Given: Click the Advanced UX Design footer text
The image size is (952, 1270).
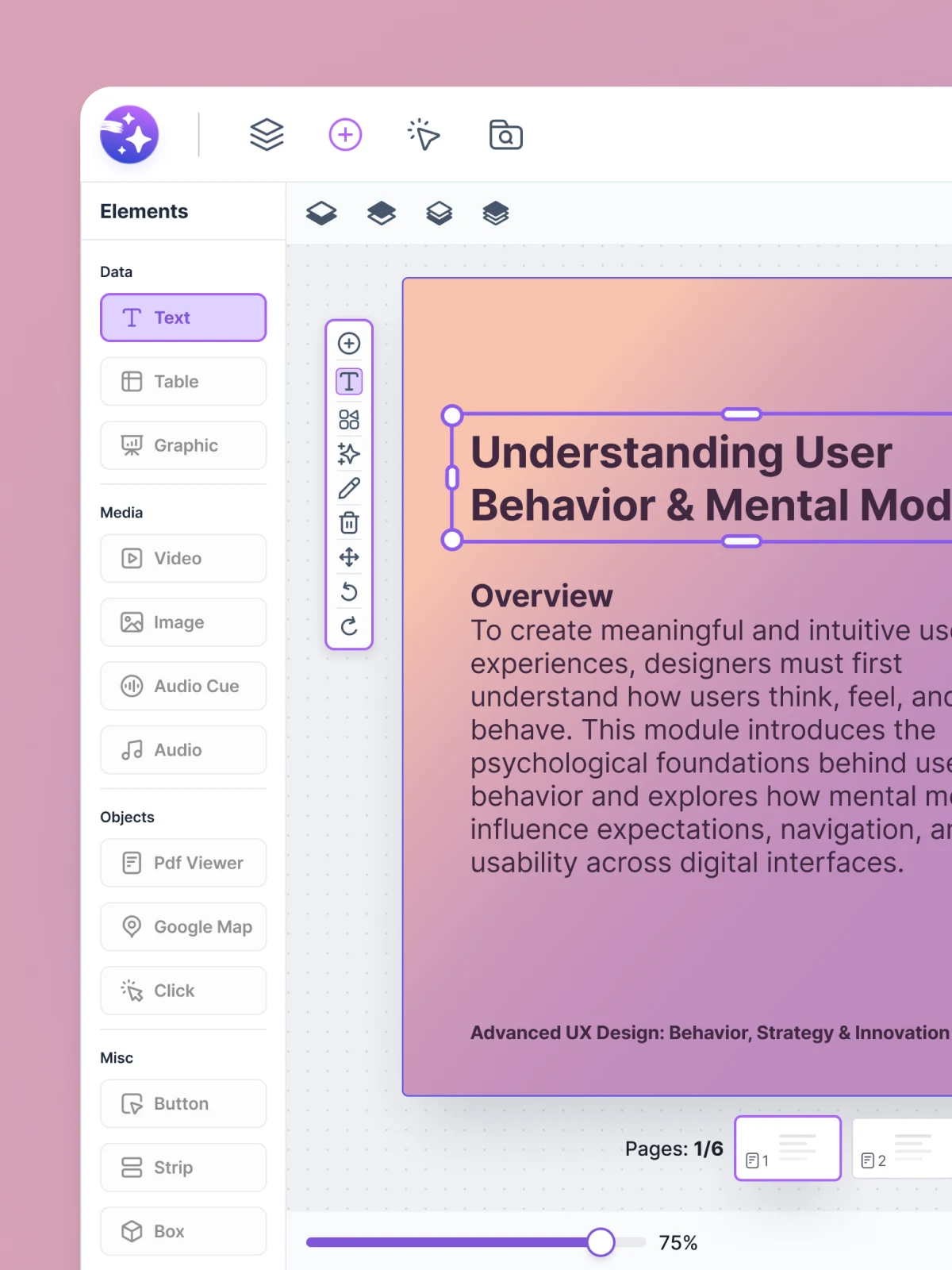Looking at the screenshot, I should (710, 1033).
